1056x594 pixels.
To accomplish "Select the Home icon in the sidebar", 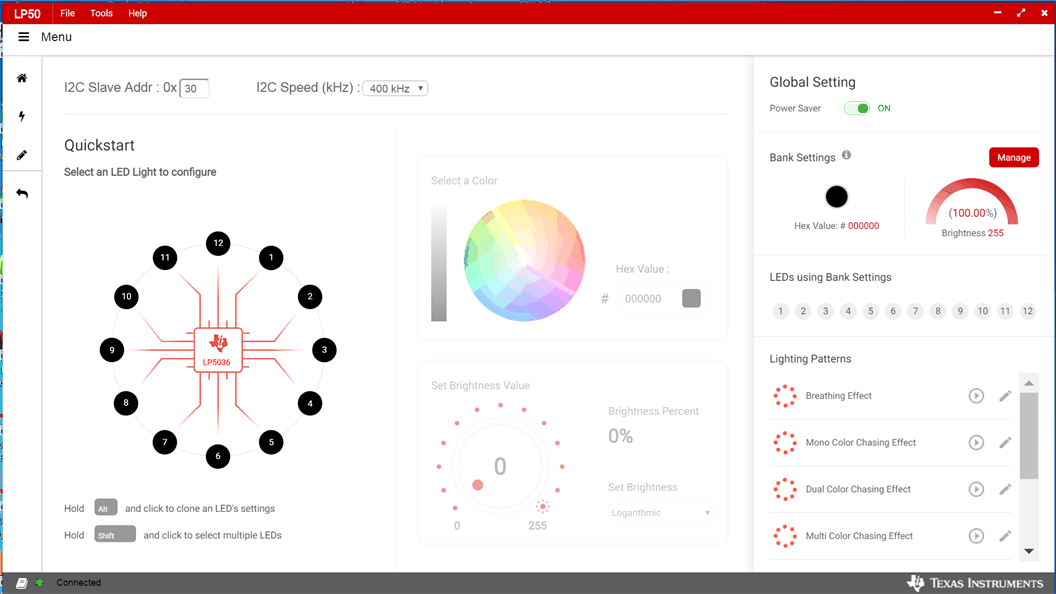I will (x=22, y=78).
